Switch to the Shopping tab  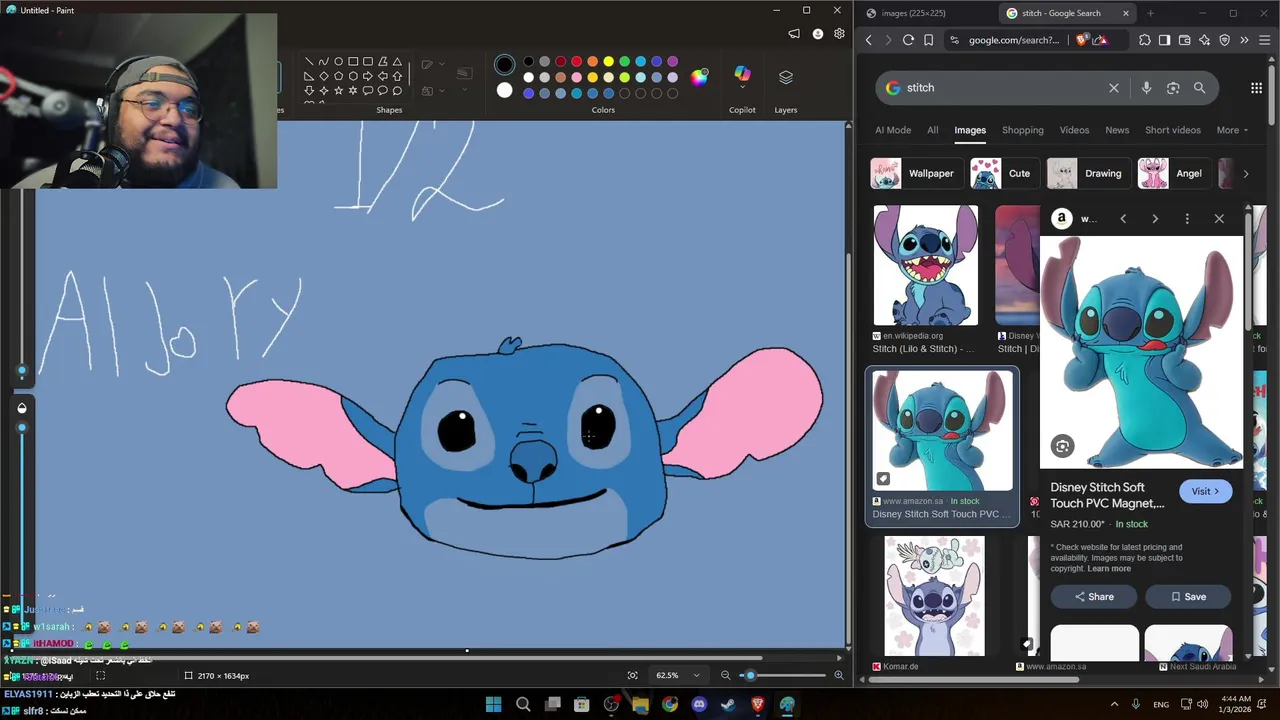pyautogui.click(x=1022, y=130)
